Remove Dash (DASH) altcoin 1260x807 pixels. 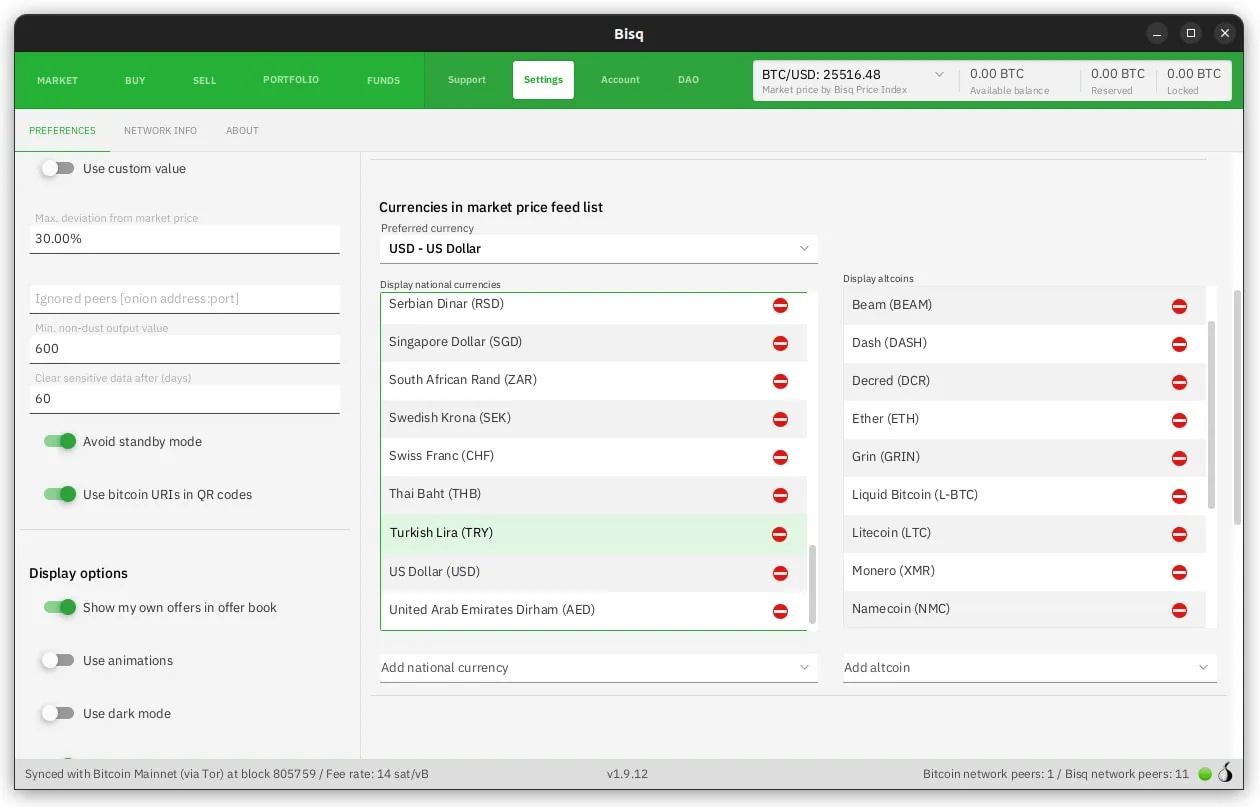pyautogui.click(x=1179, y=344)
